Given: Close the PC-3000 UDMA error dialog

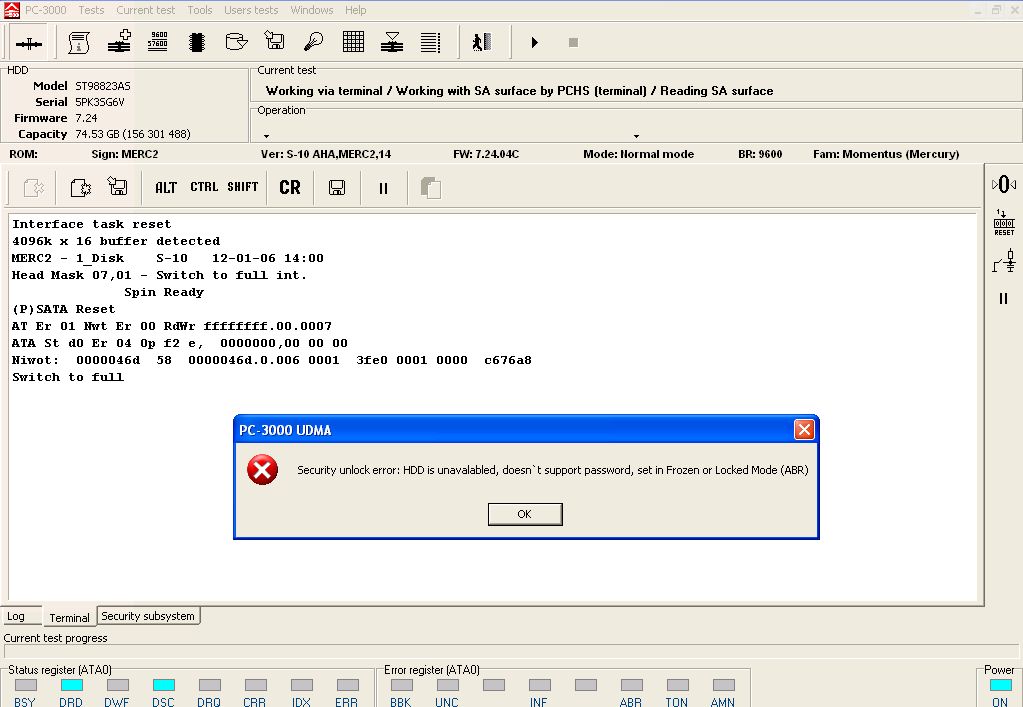Looking at the screenshot, I should tap(804, 430).
